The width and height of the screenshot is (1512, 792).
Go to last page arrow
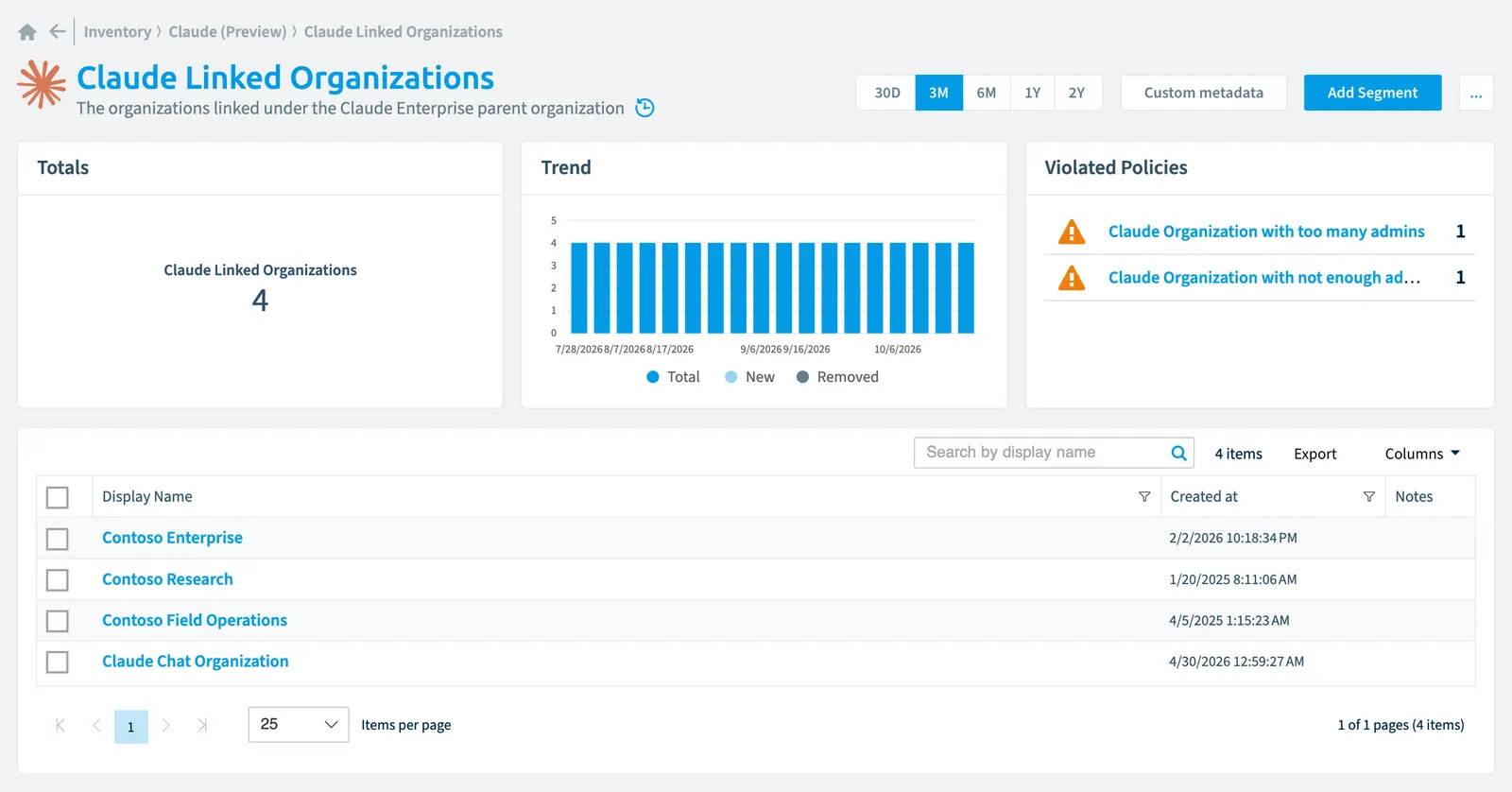(x=202, y=725)
